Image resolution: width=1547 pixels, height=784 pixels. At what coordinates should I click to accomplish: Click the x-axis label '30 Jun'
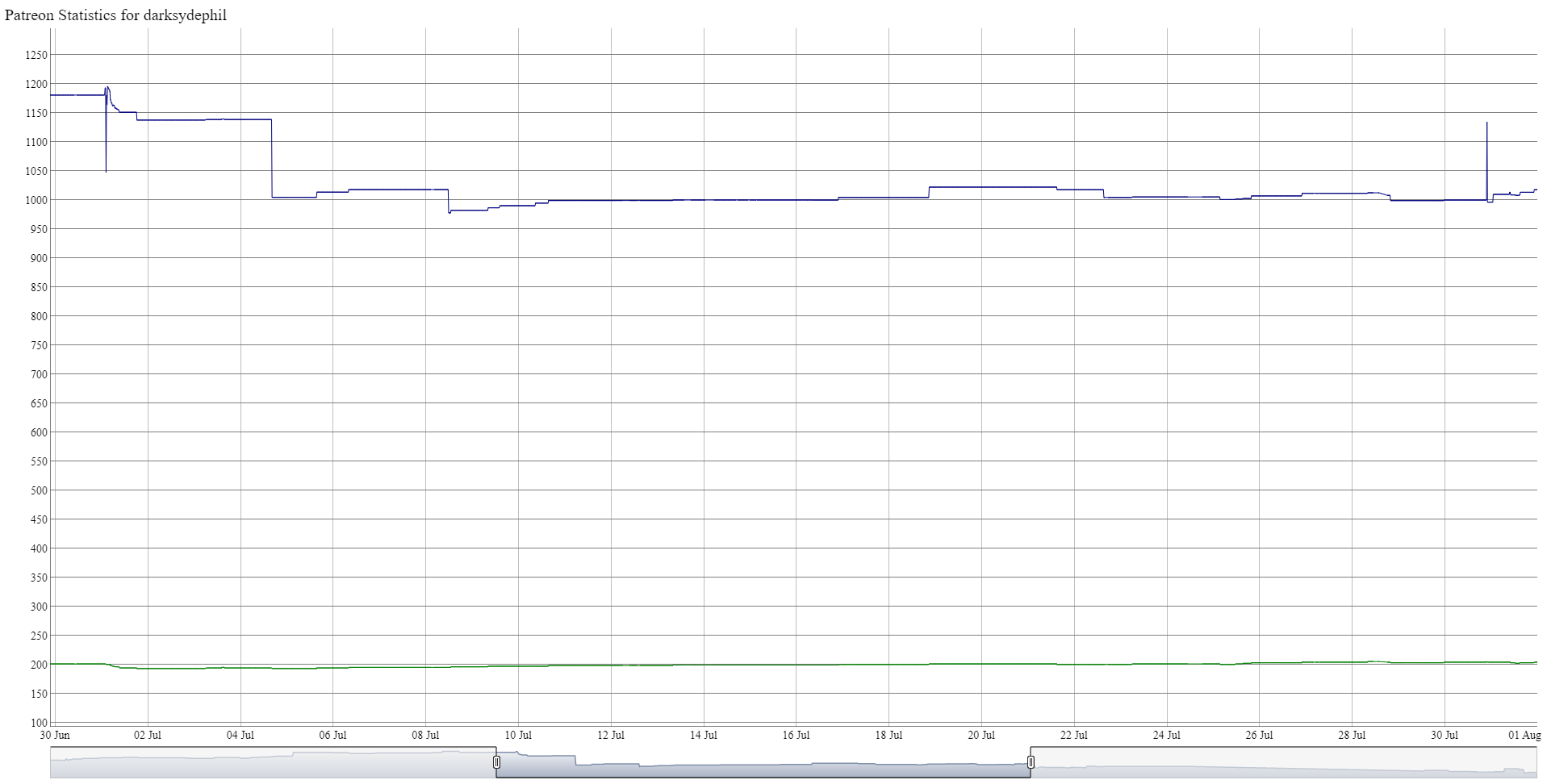click(x=55, y=735)
